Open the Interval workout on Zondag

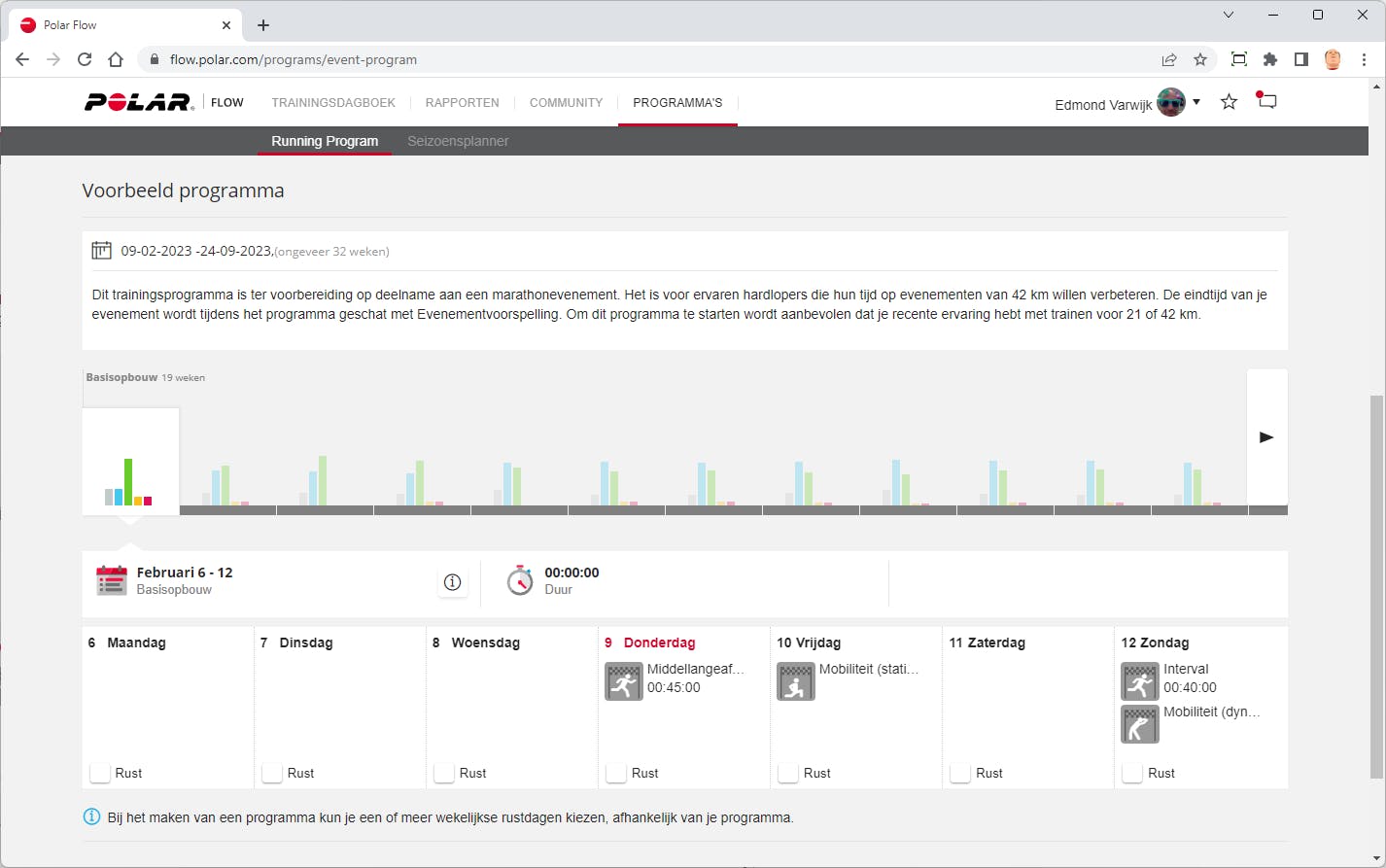point(1186,669)
